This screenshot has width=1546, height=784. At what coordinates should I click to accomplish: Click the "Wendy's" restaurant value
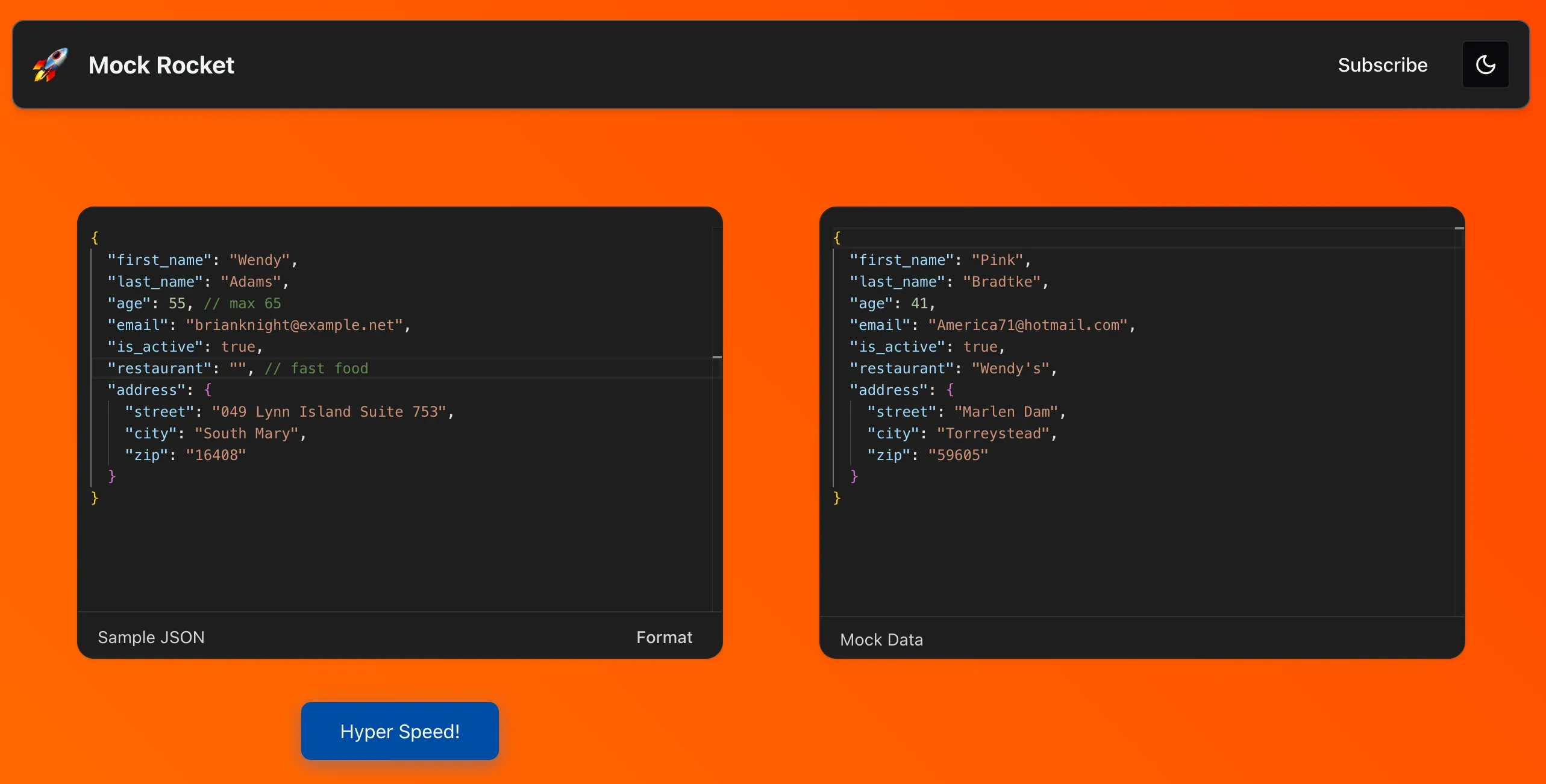click(1010, 369)
